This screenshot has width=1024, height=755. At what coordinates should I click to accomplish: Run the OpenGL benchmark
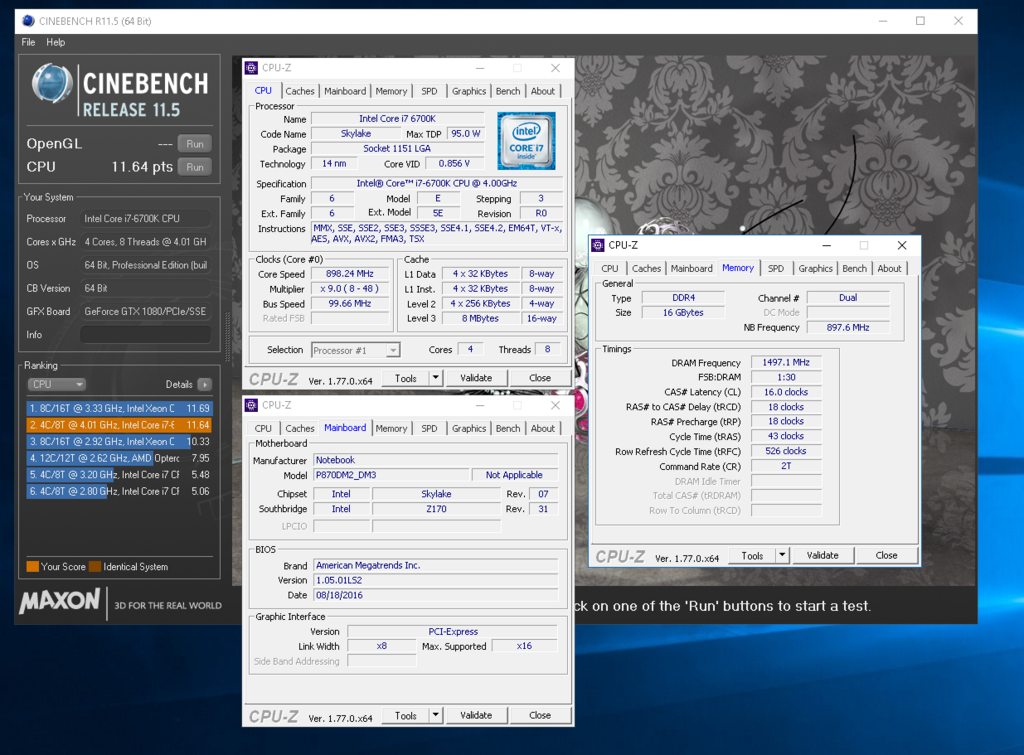coord(195,144)
